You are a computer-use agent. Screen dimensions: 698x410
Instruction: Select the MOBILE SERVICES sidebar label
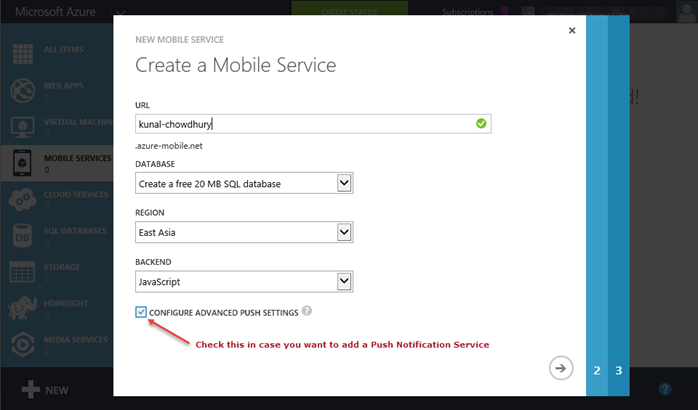(x=78, y=158)
